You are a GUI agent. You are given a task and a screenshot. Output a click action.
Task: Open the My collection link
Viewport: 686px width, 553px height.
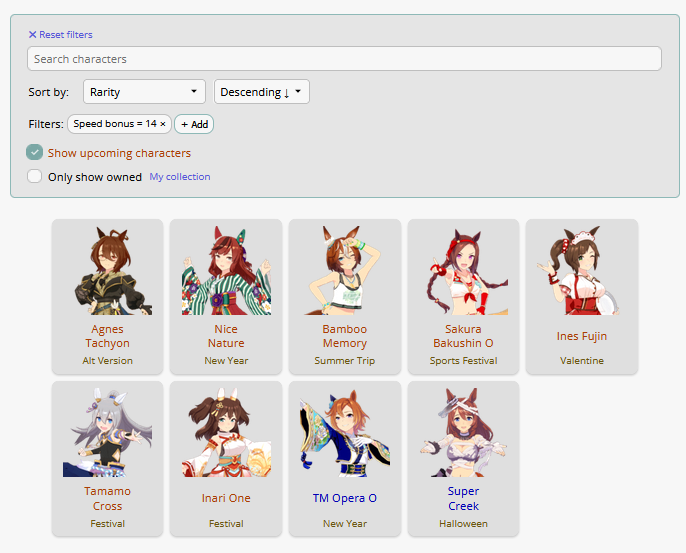point(180,177)
